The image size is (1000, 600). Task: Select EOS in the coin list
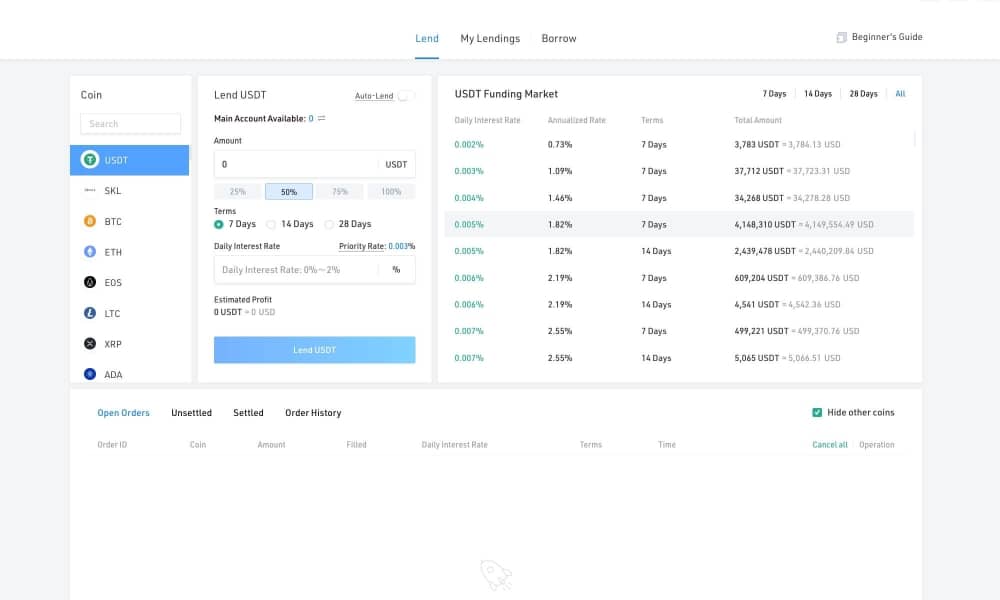[129, 282]
